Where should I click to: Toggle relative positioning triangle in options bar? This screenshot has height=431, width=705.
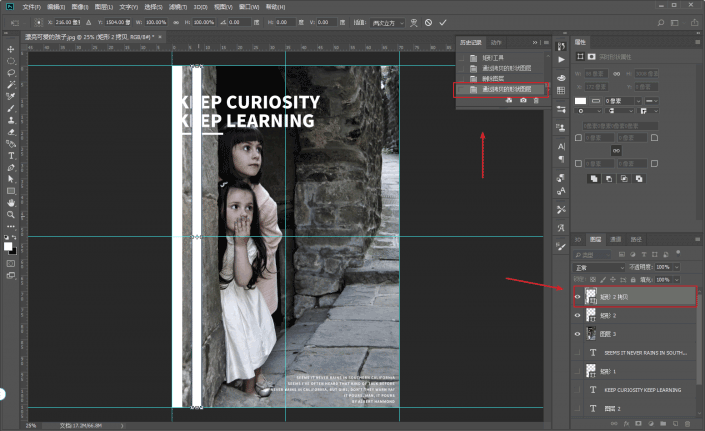[89, 22]
